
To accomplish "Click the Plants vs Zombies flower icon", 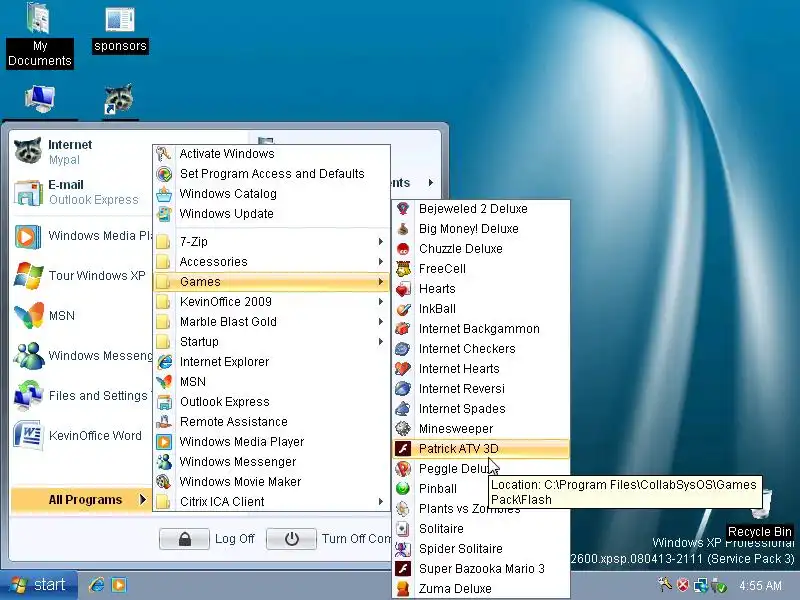I will (x=403, y=509).
